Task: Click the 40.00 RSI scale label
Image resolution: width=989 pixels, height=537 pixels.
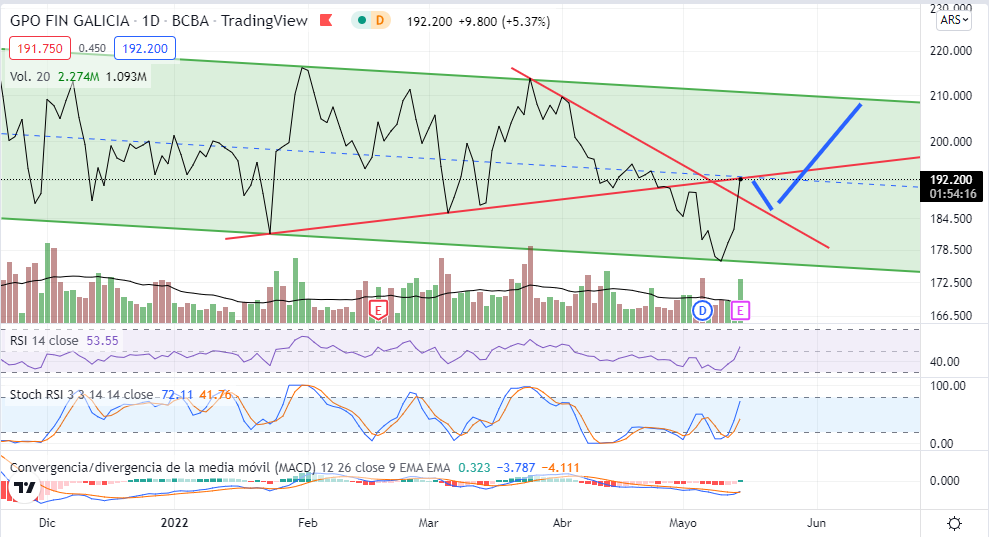Action: (x=945, y=362)
